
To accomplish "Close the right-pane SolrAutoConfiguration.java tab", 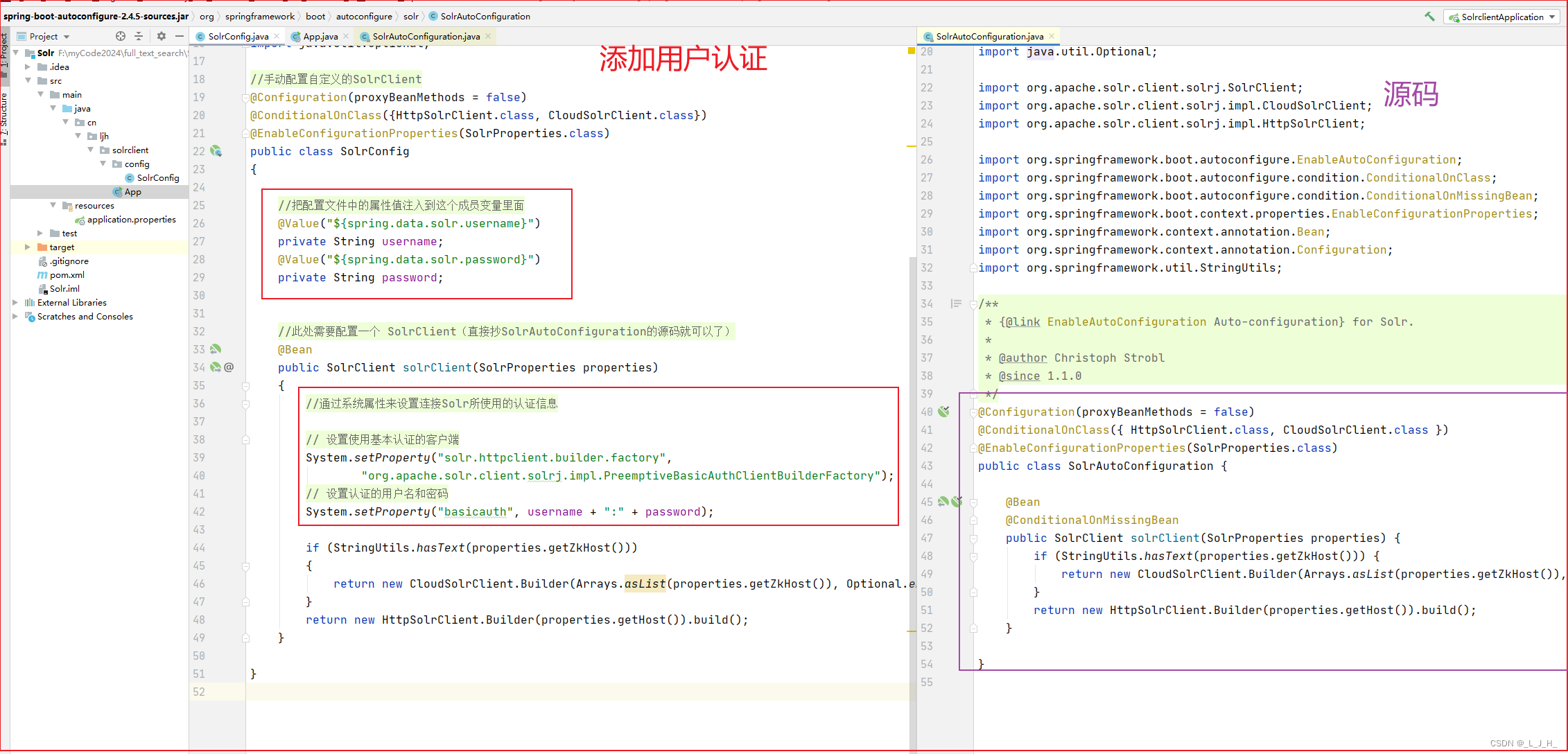I will coord(1052,36).
